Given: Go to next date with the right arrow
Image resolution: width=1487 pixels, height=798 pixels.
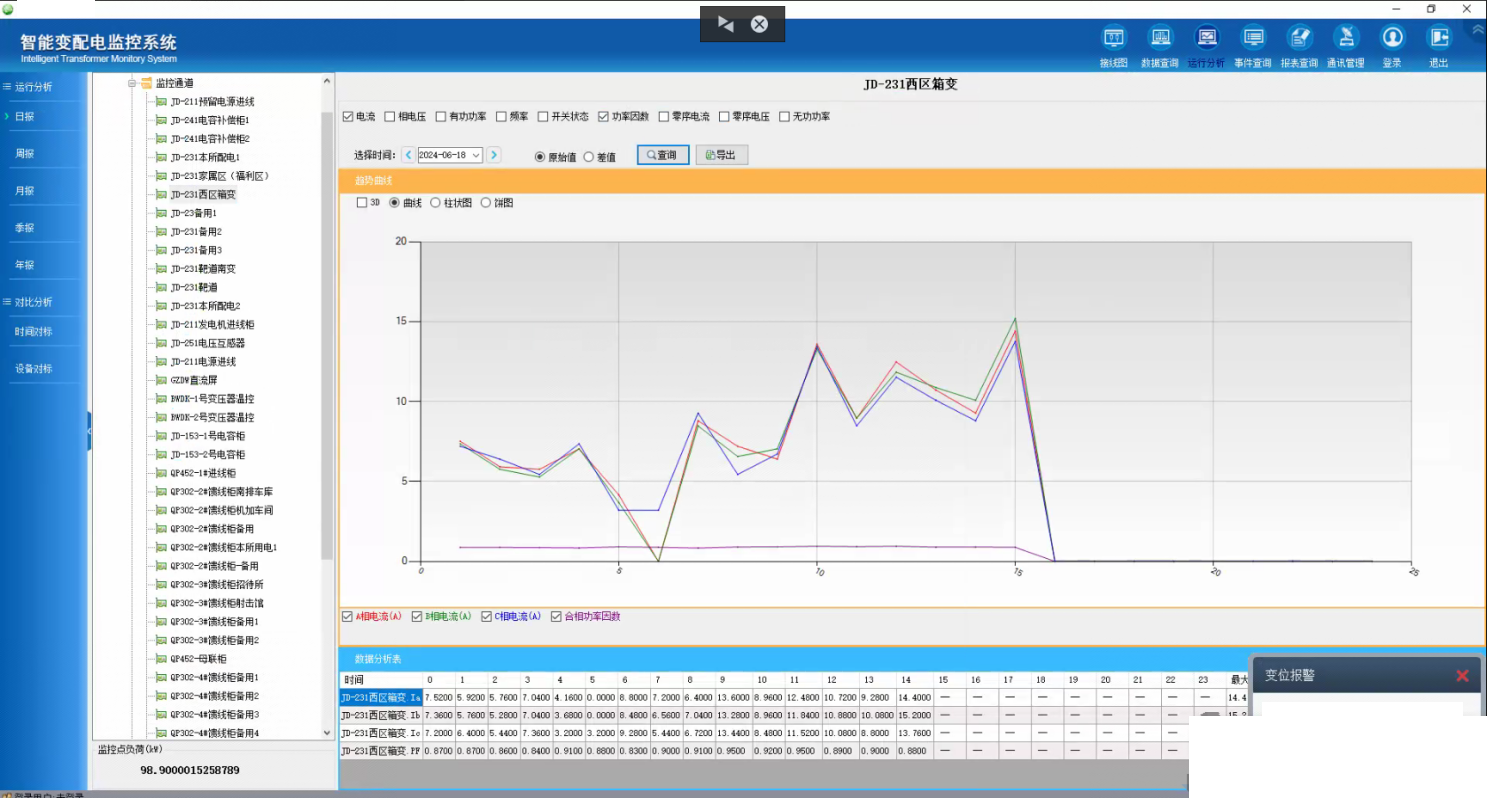Looking at the screenshot, I should pos(493,155).
